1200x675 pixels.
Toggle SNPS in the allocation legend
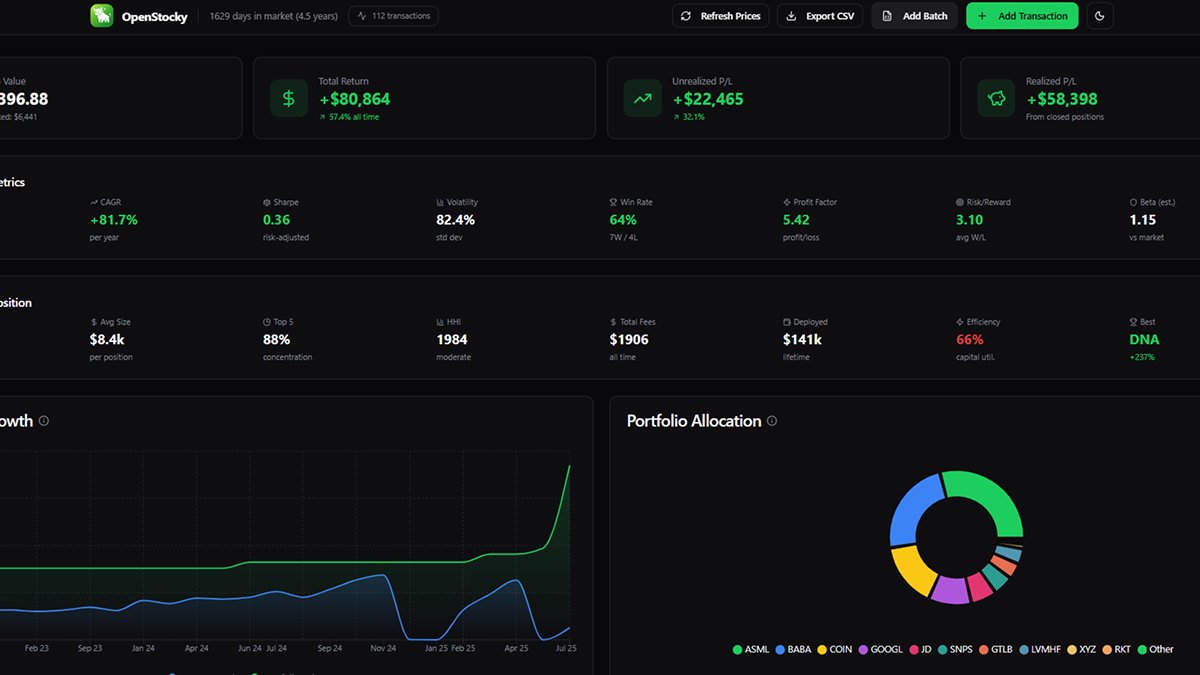[x=955, y=649]
